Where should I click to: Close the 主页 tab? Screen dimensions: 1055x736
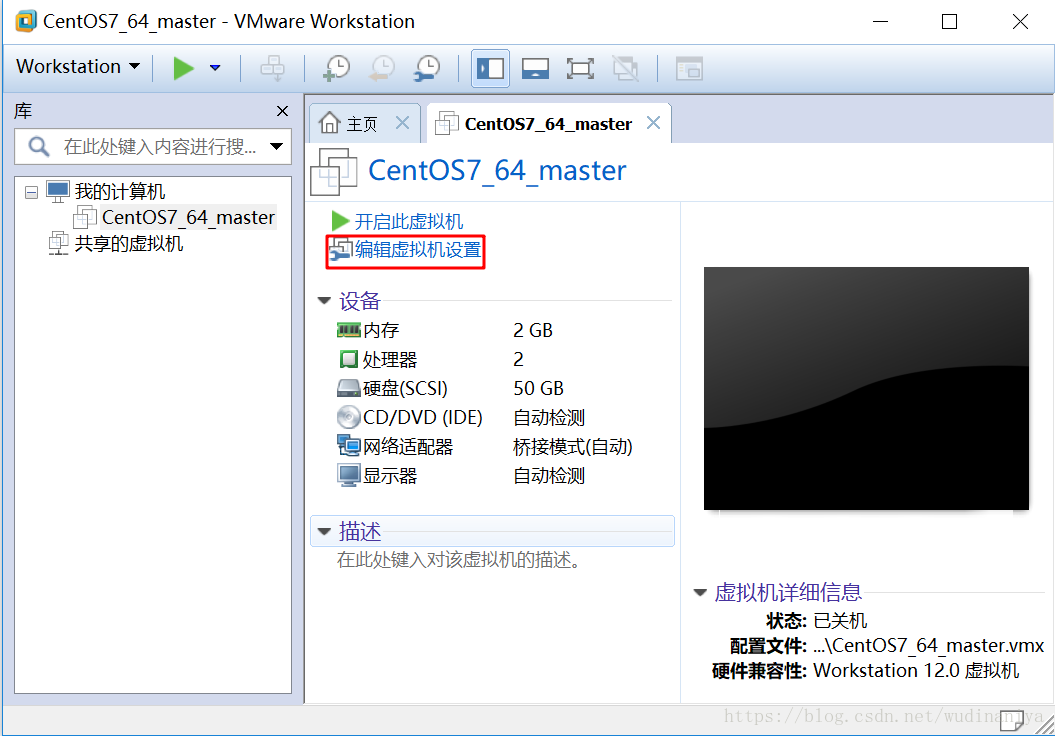[402, 122]
